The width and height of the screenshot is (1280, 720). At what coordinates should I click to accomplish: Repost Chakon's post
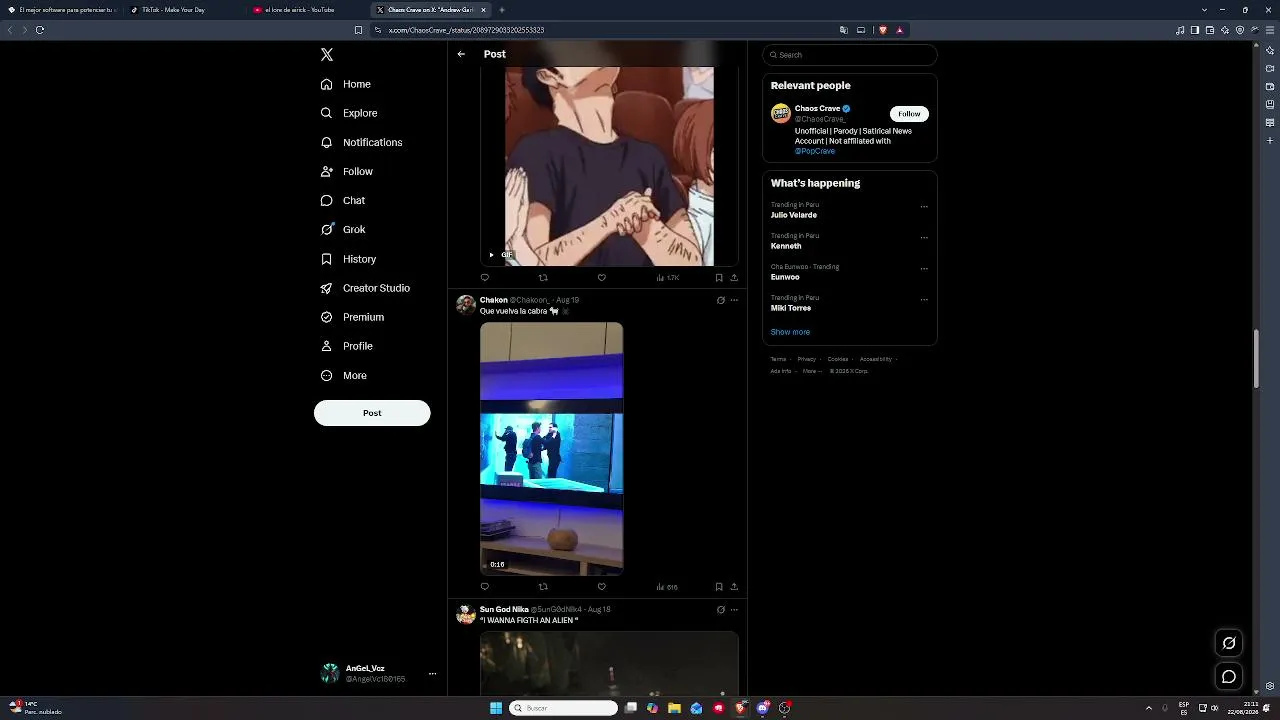543,587
